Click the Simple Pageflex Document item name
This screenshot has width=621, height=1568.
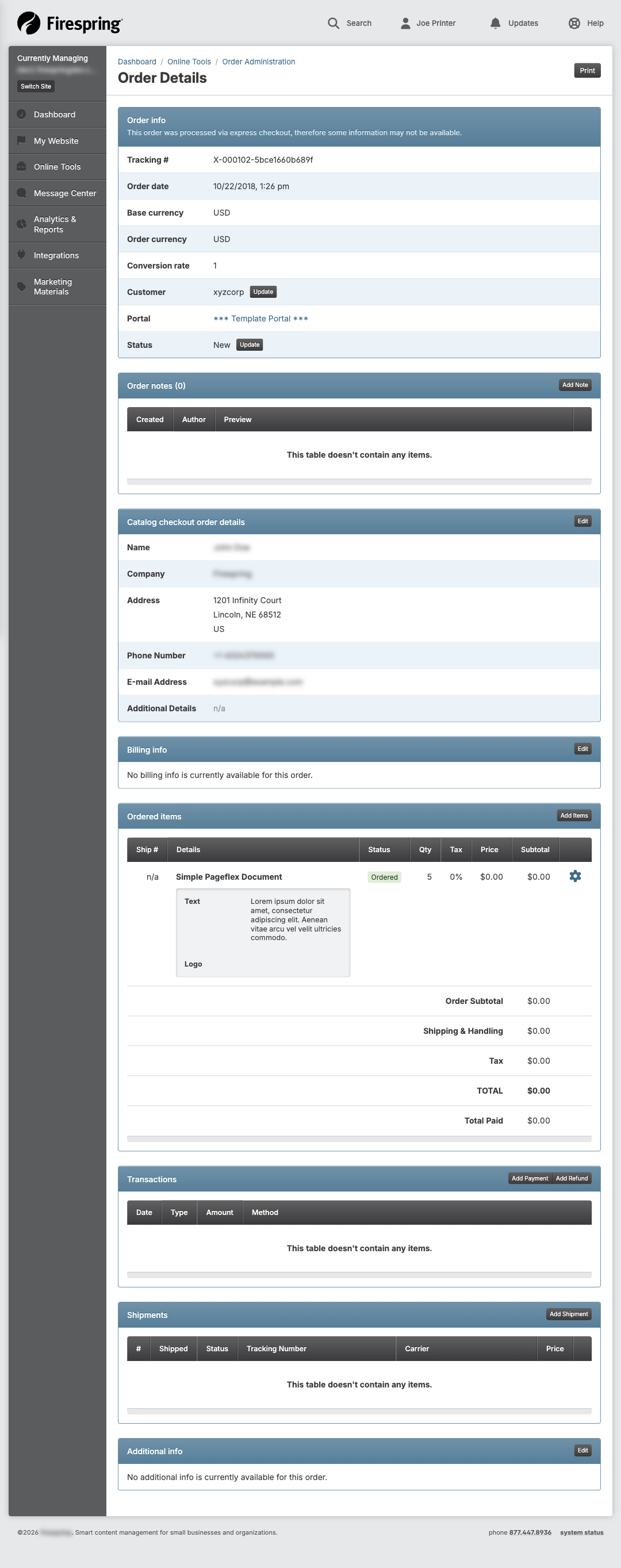tap(229, 876)
